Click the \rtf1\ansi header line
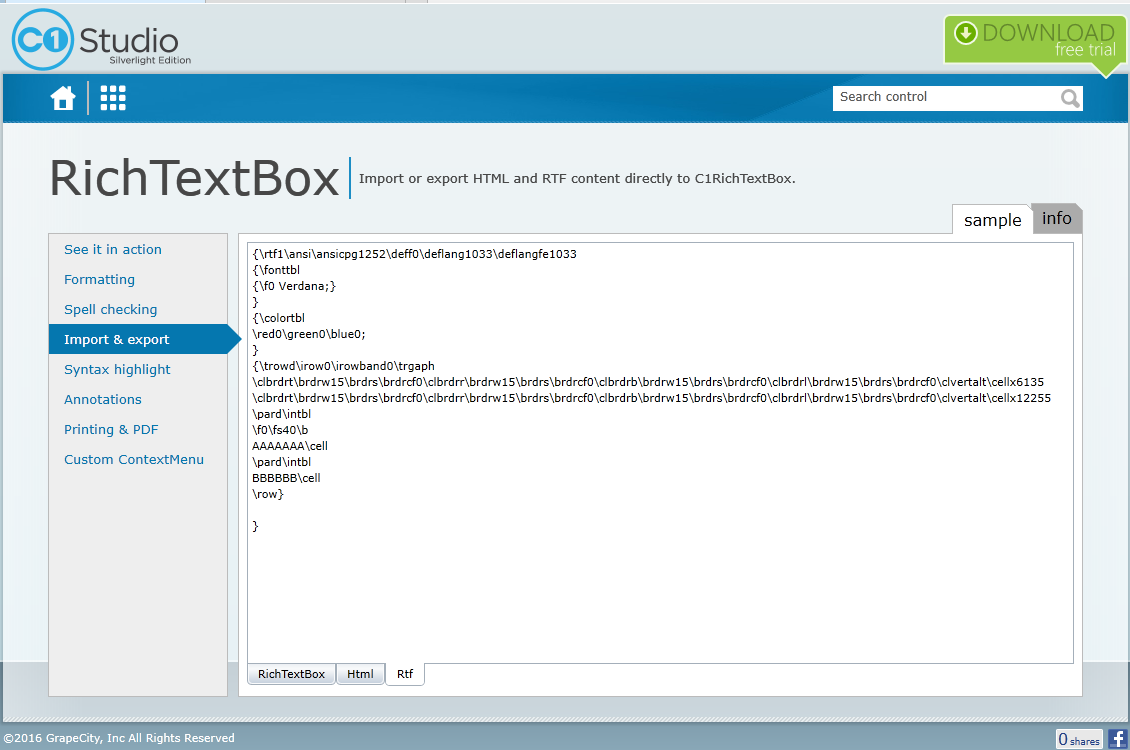 (x=414, y=254)
